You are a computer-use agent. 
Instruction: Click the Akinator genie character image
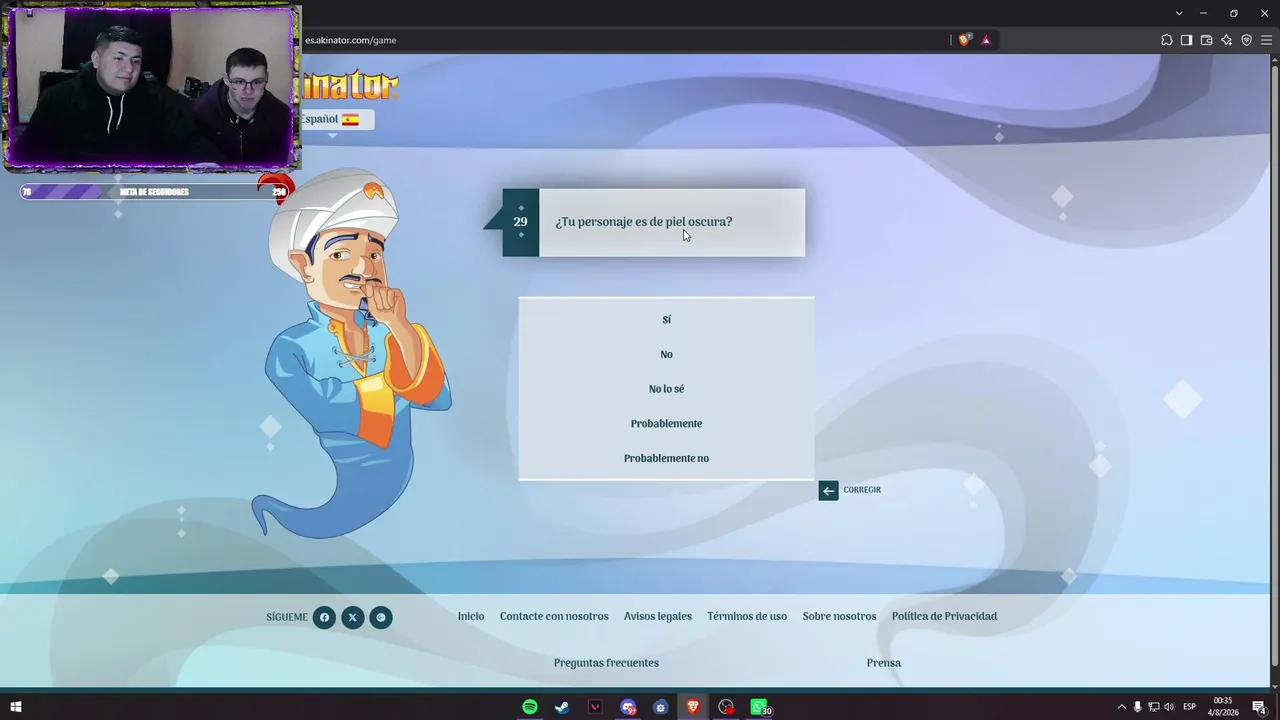click(x=350, y=352)
